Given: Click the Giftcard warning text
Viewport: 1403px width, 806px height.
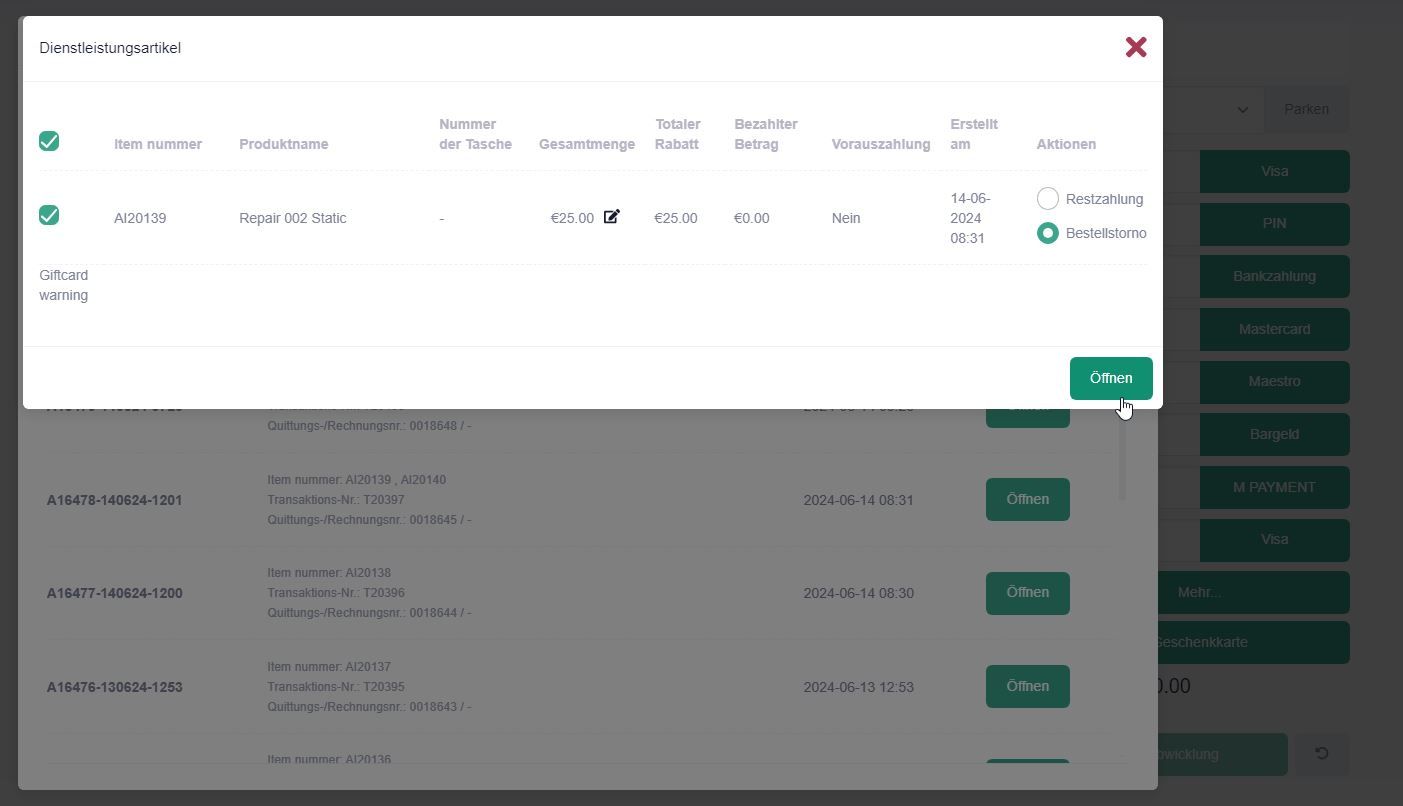Looking at the screenshot, I should (64, 285).
